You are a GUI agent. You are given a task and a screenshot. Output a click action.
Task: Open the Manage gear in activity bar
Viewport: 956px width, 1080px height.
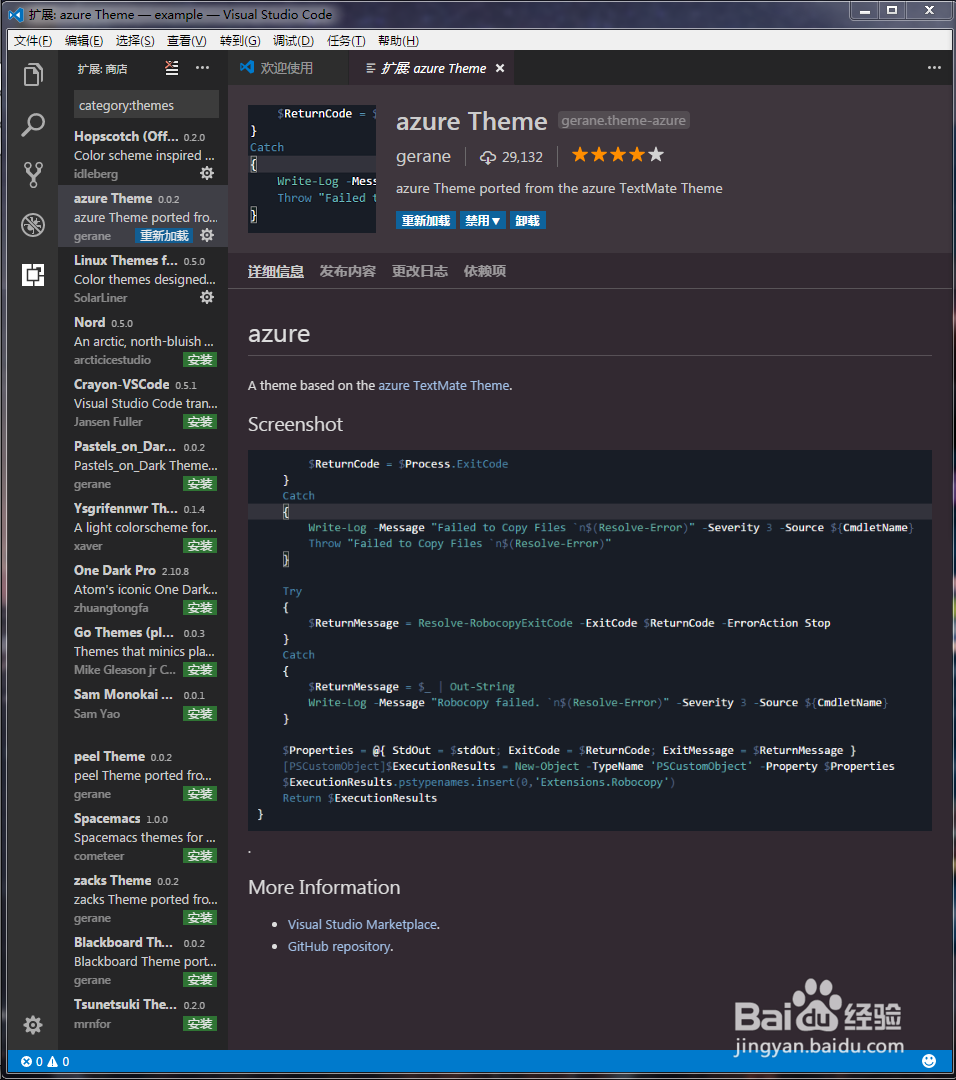point(32,1025)
